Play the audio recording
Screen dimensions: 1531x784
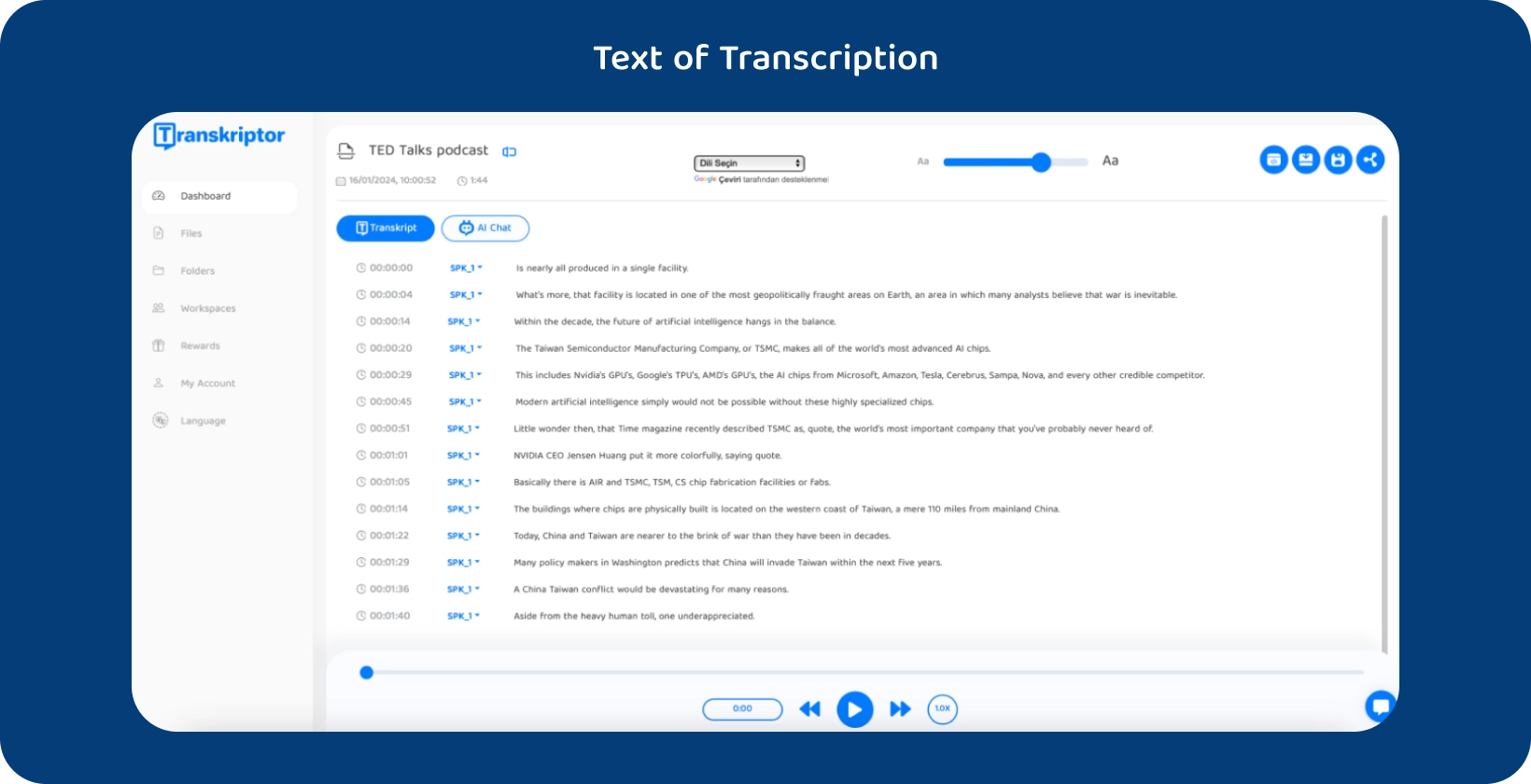(854, 709)
